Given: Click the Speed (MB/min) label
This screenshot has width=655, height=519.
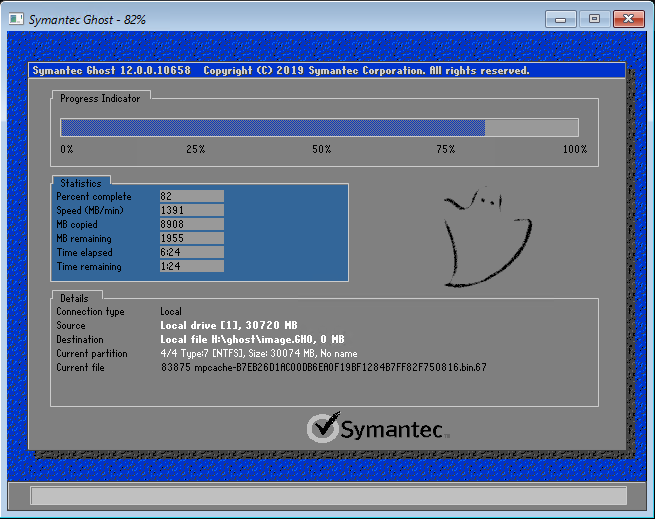Looking at the screenshot, I should click(90, 210).
